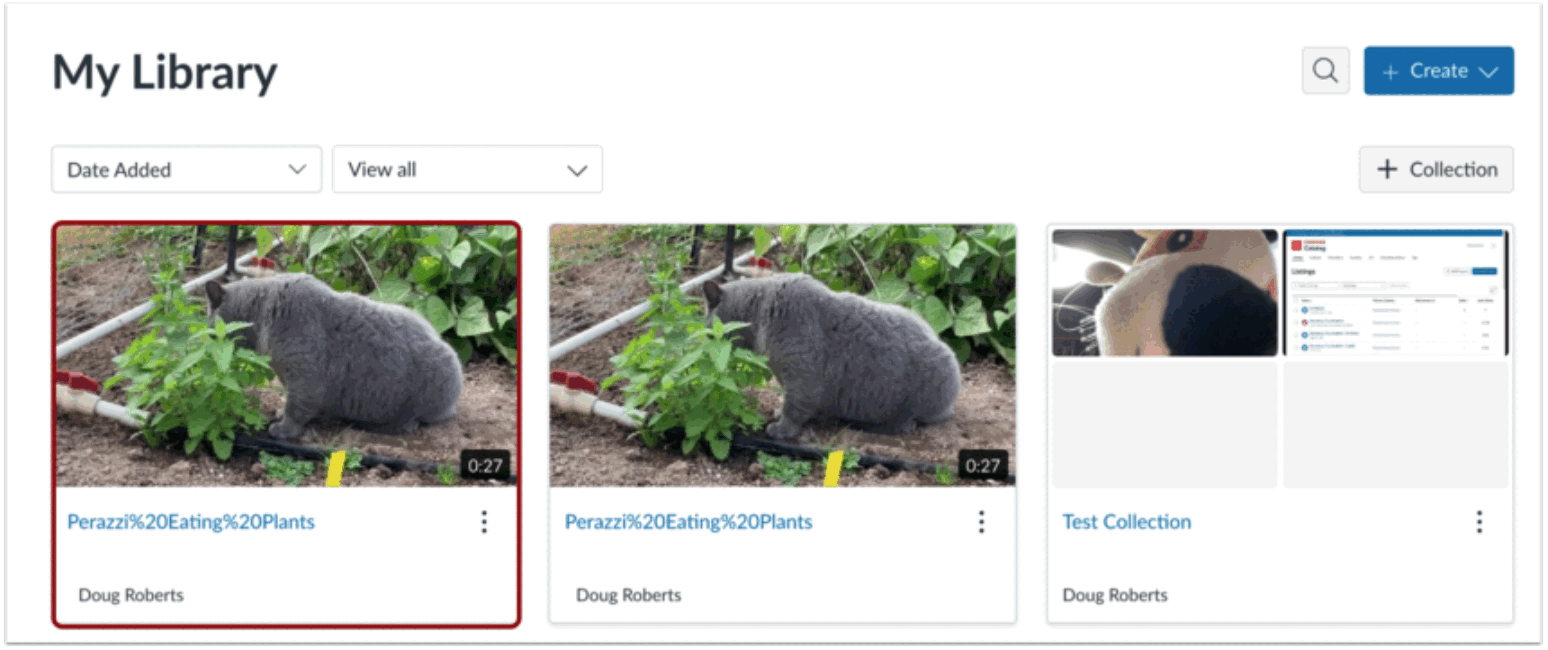Click the search magnifier icon
Image resolution: width=1548 pixels, height=650 pixels.
(1325, 71)
